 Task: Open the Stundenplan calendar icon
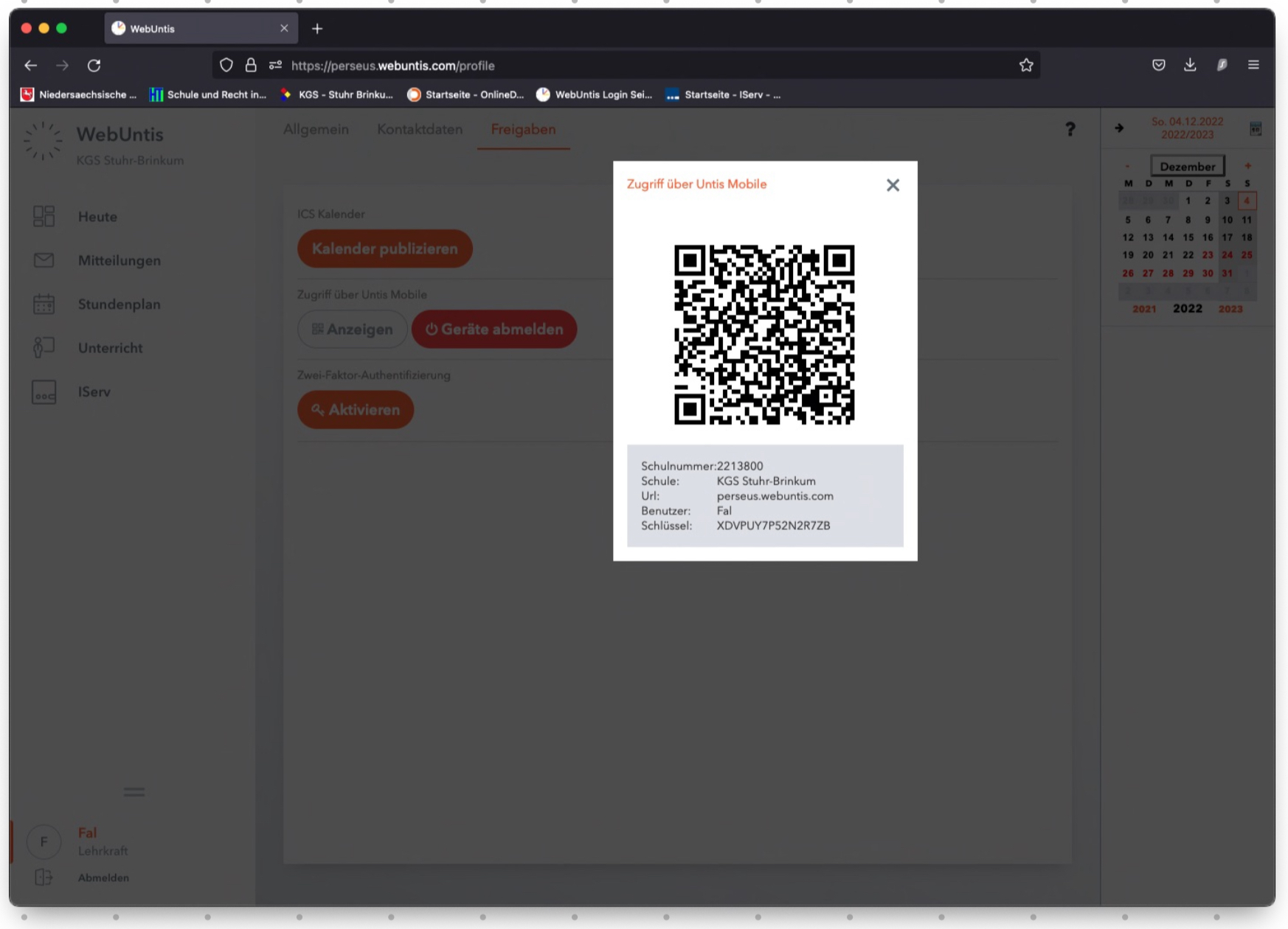coord(44,304)
